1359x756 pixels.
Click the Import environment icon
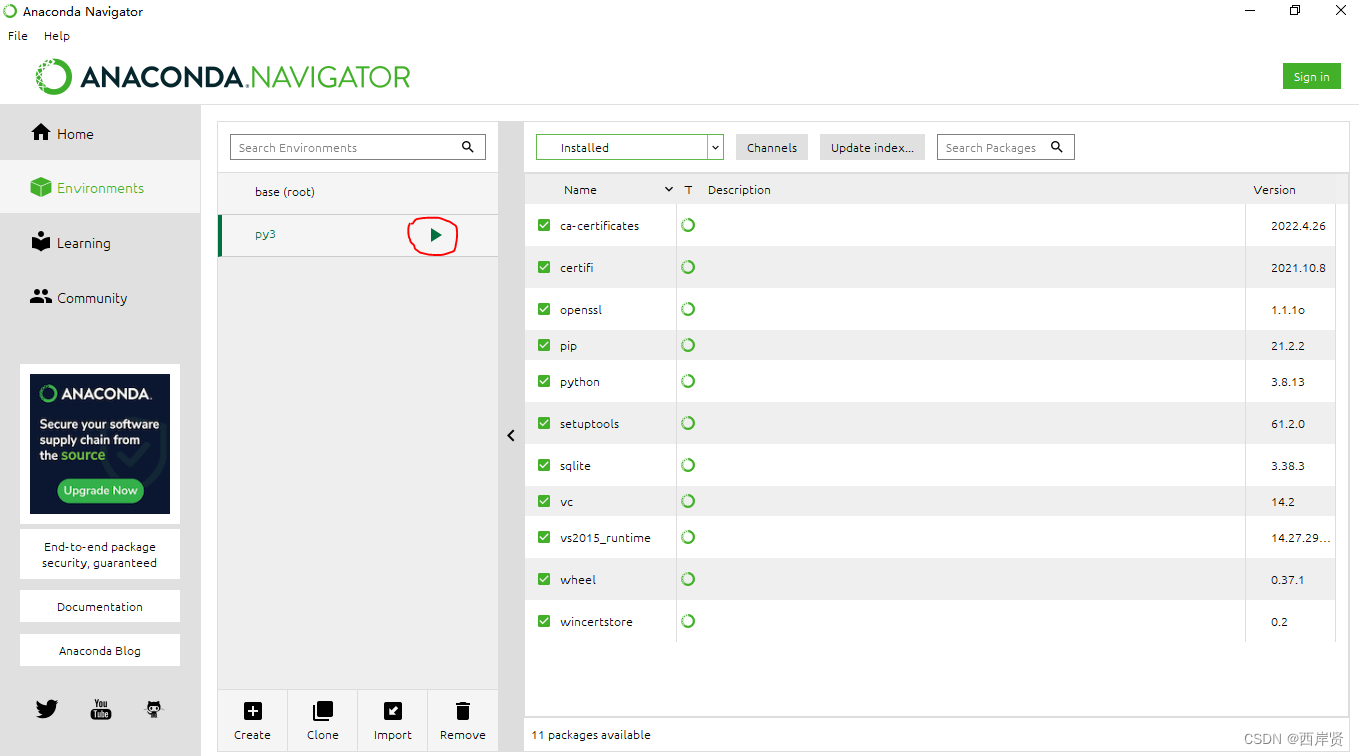[393, 711]
